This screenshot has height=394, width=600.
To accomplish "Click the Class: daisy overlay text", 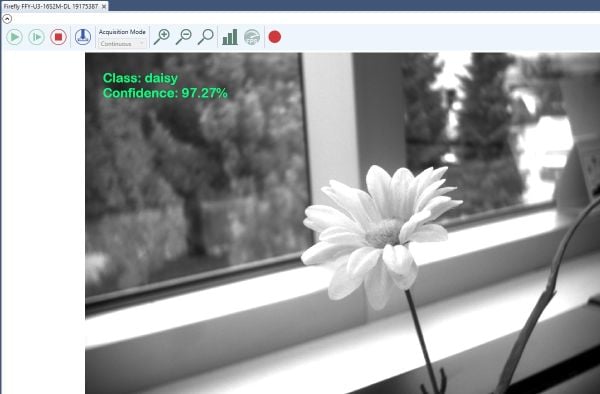I will point(140,78).
